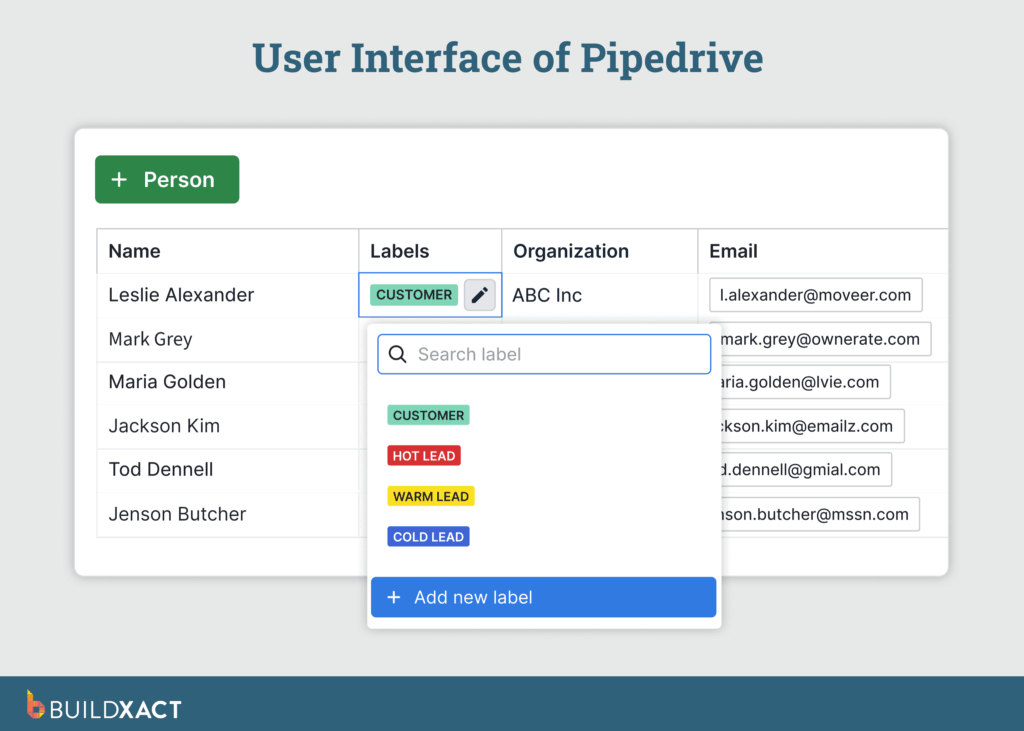Open the label search combo box
This screenshot has width=1024, height=731.
(543, 354)
